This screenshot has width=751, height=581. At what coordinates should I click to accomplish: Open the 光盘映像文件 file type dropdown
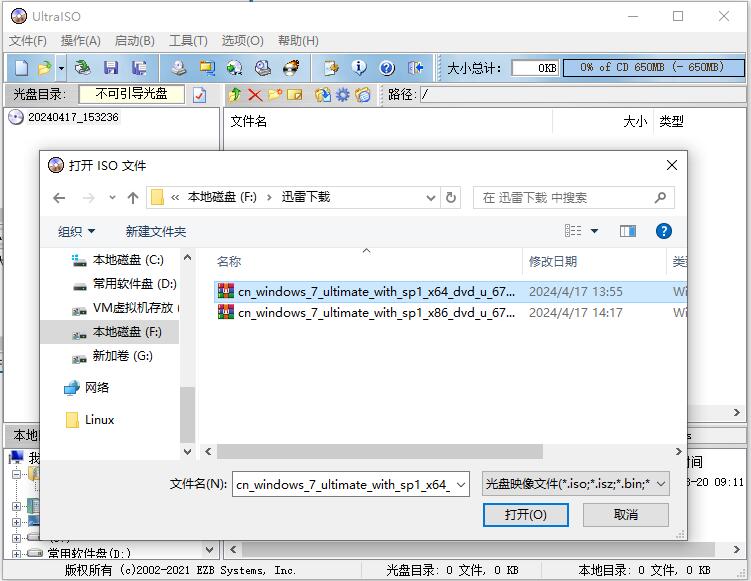click(575, 484)
